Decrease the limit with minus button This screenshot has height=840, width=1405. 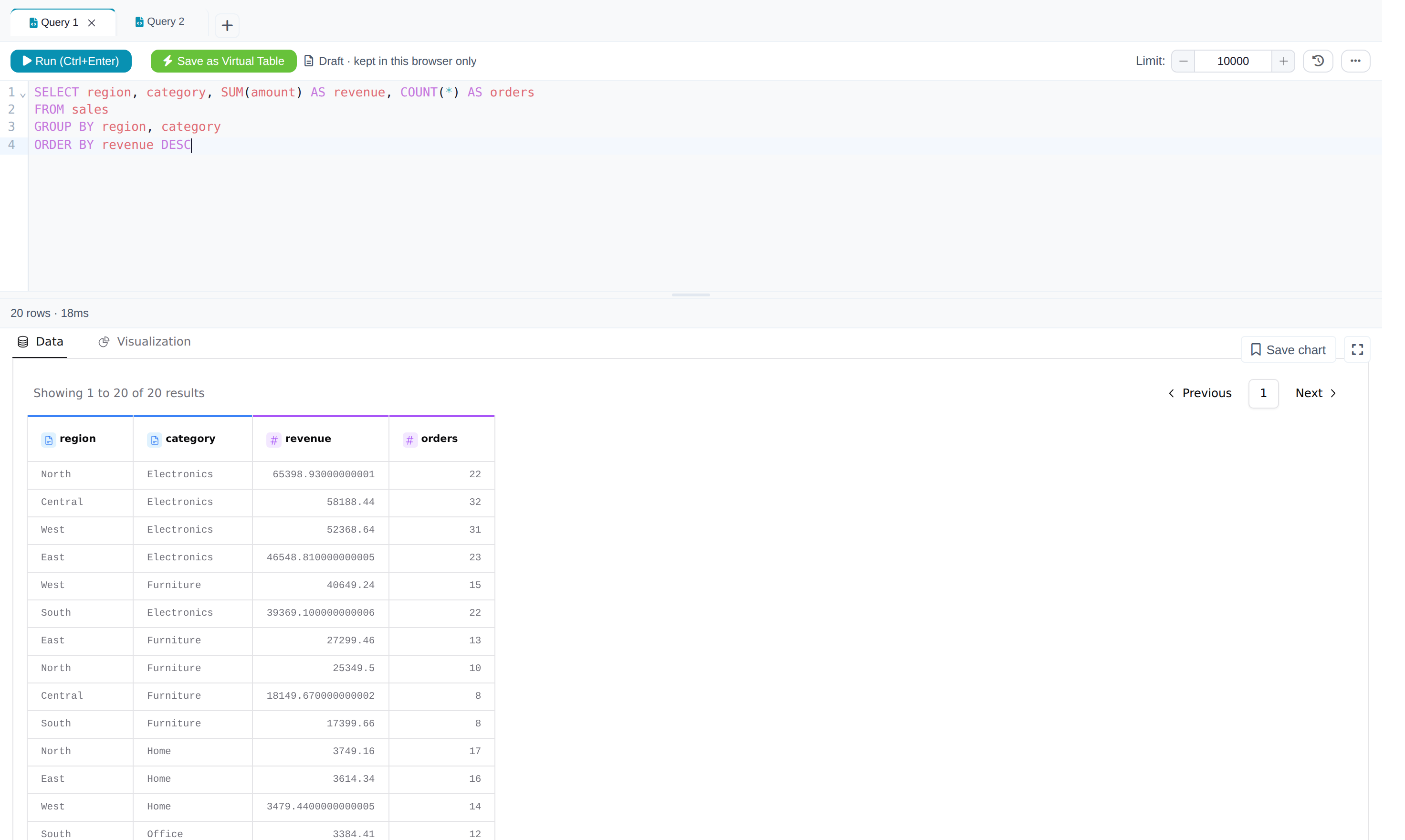(1183, 61)
